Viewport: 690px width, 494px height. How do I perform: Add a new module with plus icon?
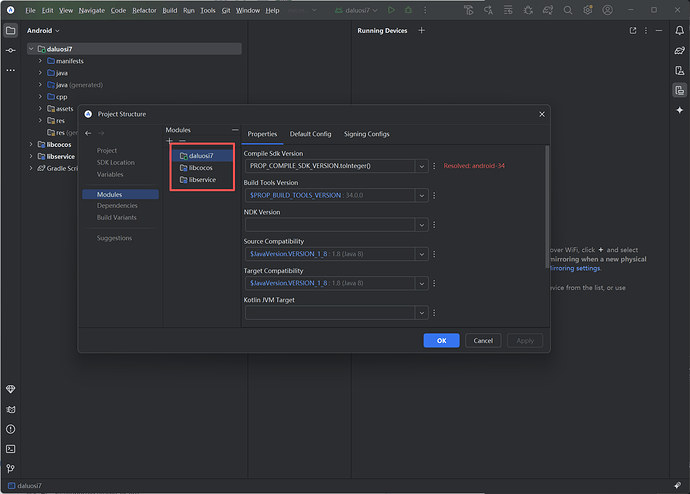click(169, 141)
